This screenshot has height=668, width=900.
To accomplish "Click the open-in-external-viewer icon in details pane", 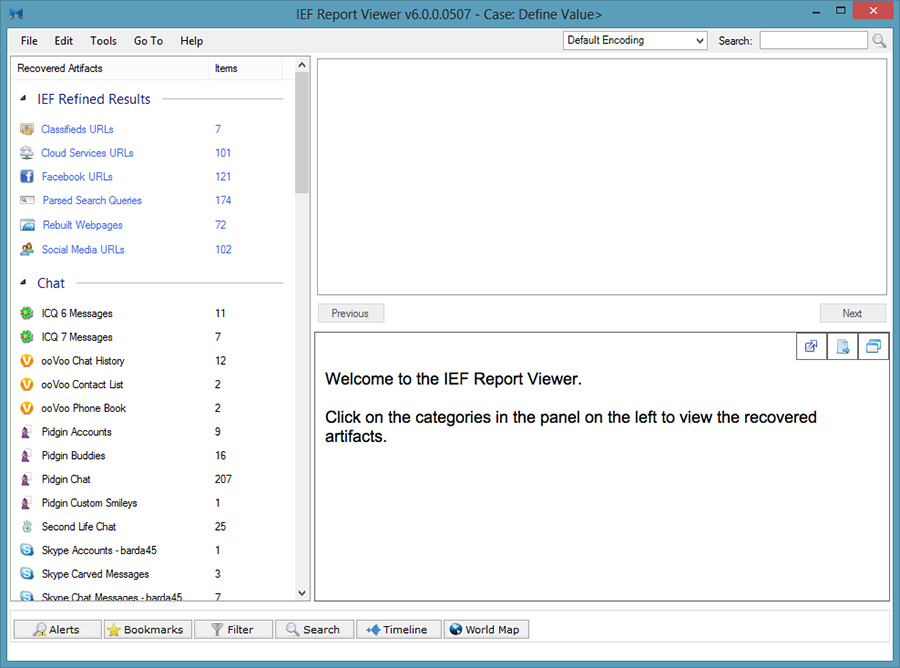I will point(812,346).
